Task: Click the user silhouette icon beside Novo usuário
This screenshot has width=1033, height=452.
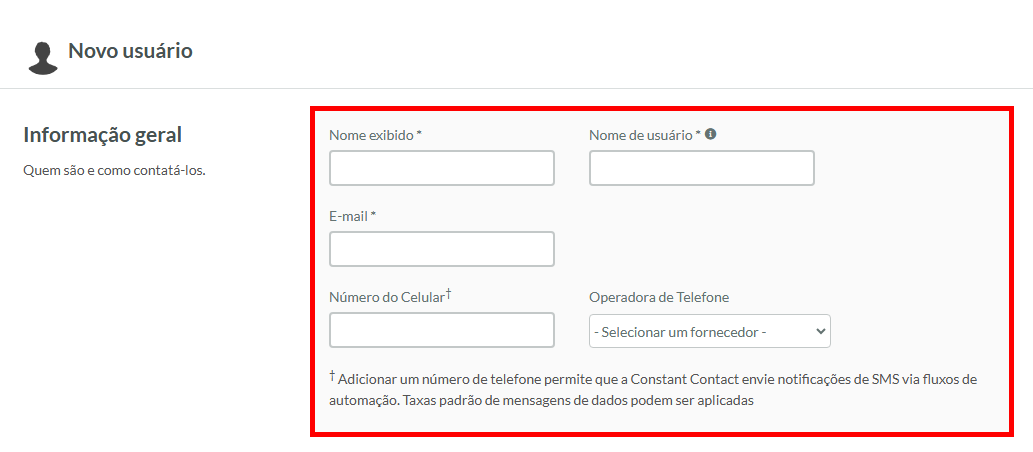Action: click(x=43, y=59)
